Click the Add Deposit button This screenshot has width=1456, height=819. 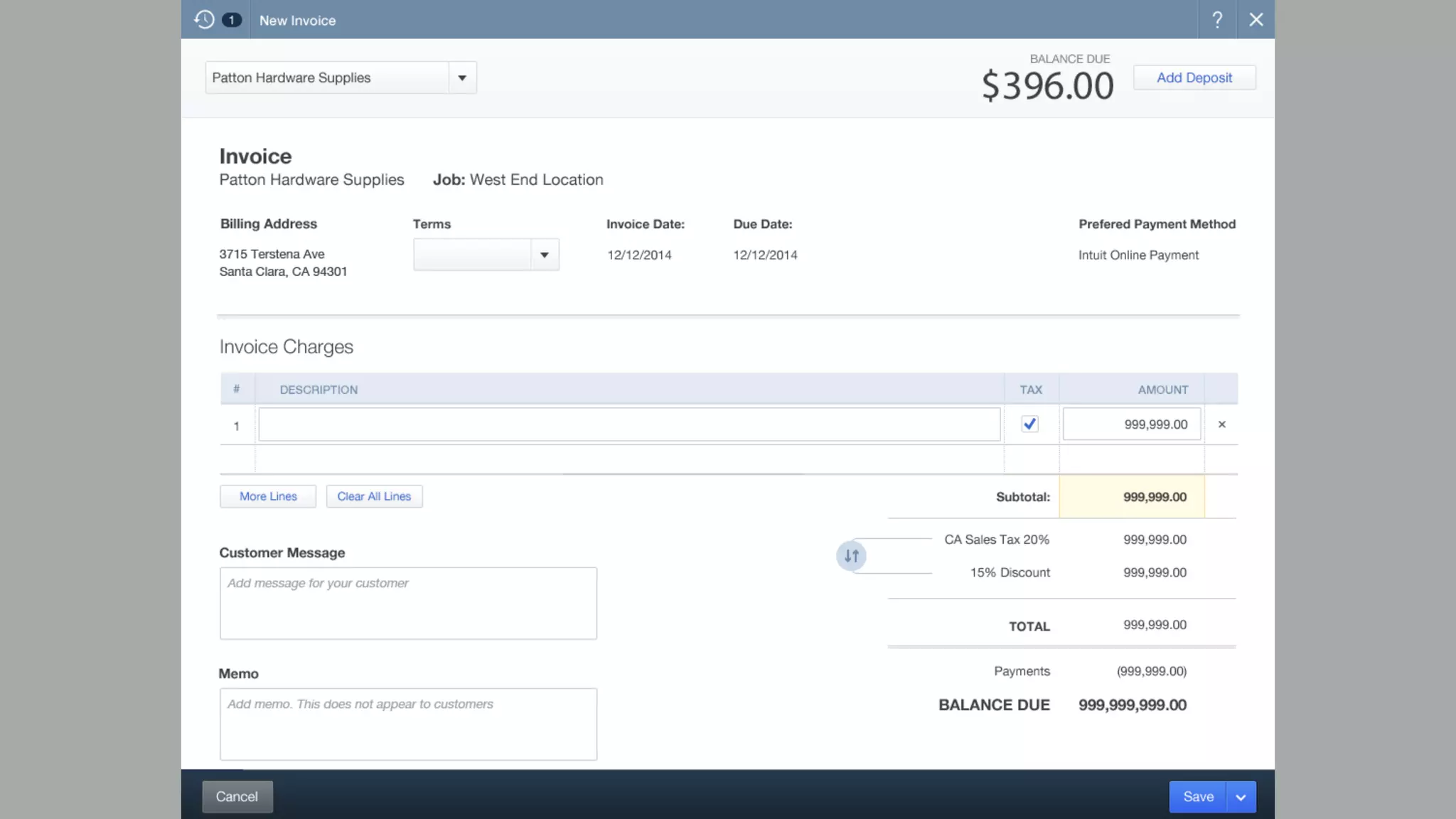(x=1194, y=77)
